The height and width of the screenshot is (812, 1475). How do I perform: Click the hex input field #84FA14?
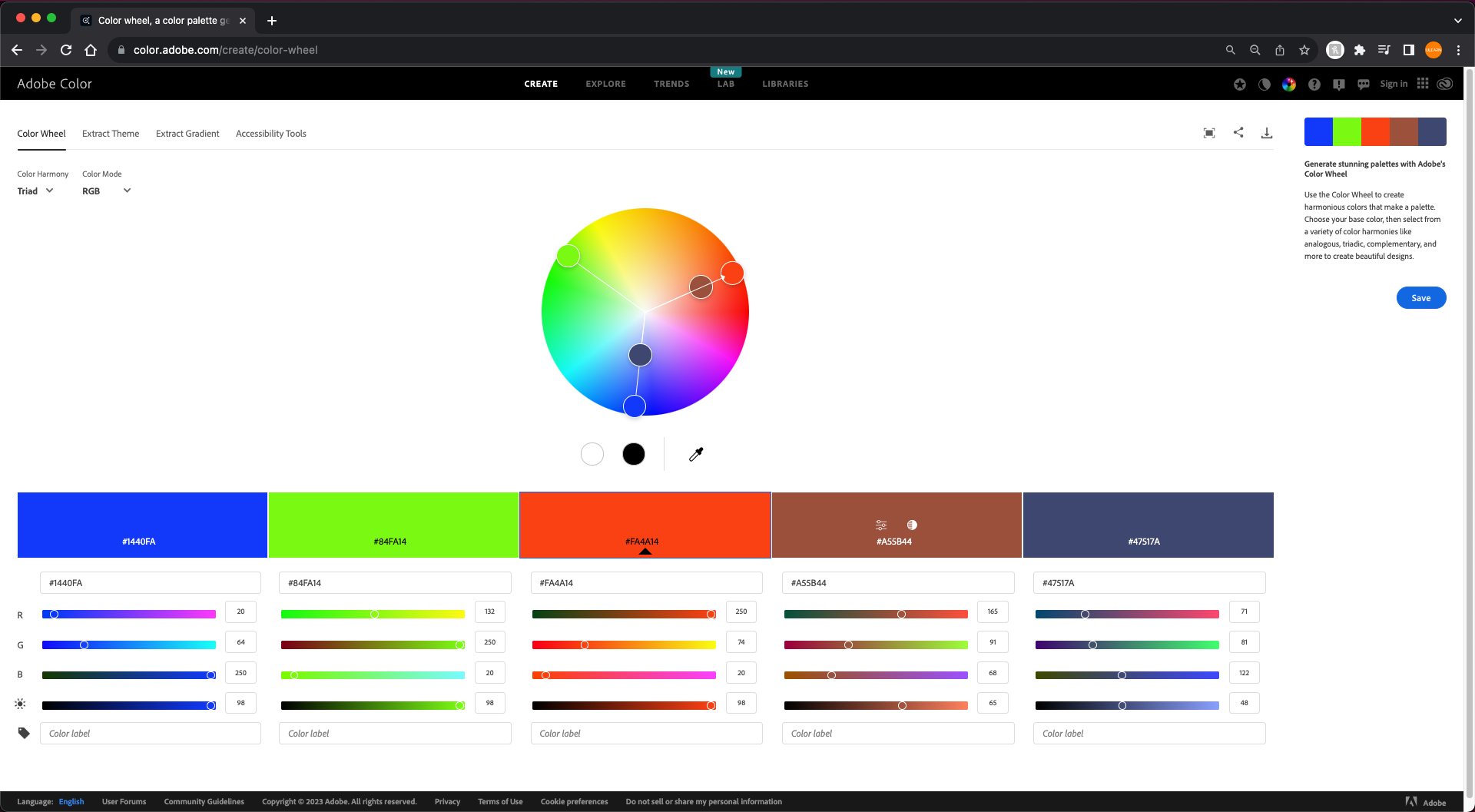coord(395,582)
